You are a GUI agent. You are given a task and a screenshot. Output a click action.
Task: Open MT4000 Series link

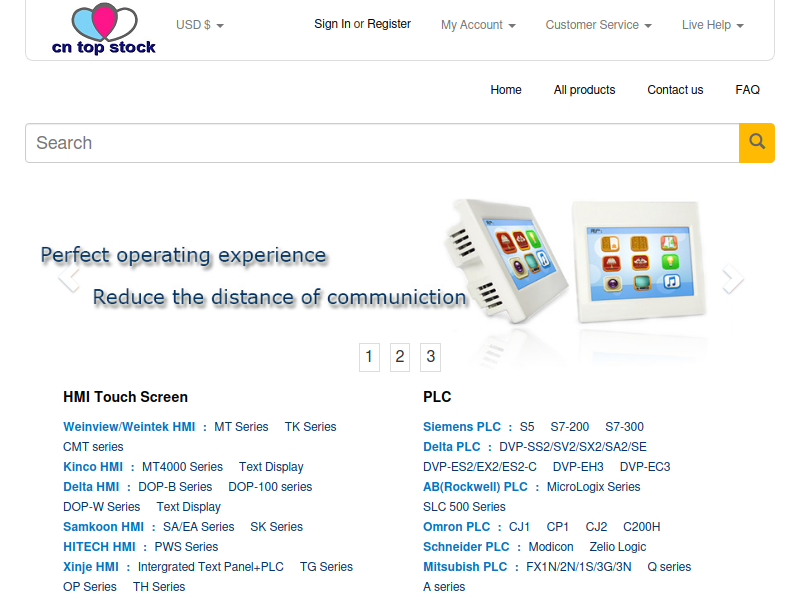182,467
